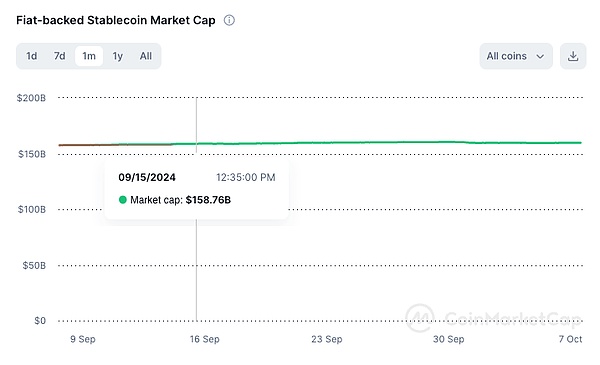Click the 7 Oct axis label
This screenshot has height=365, width=600.
(x=570, y=339)
